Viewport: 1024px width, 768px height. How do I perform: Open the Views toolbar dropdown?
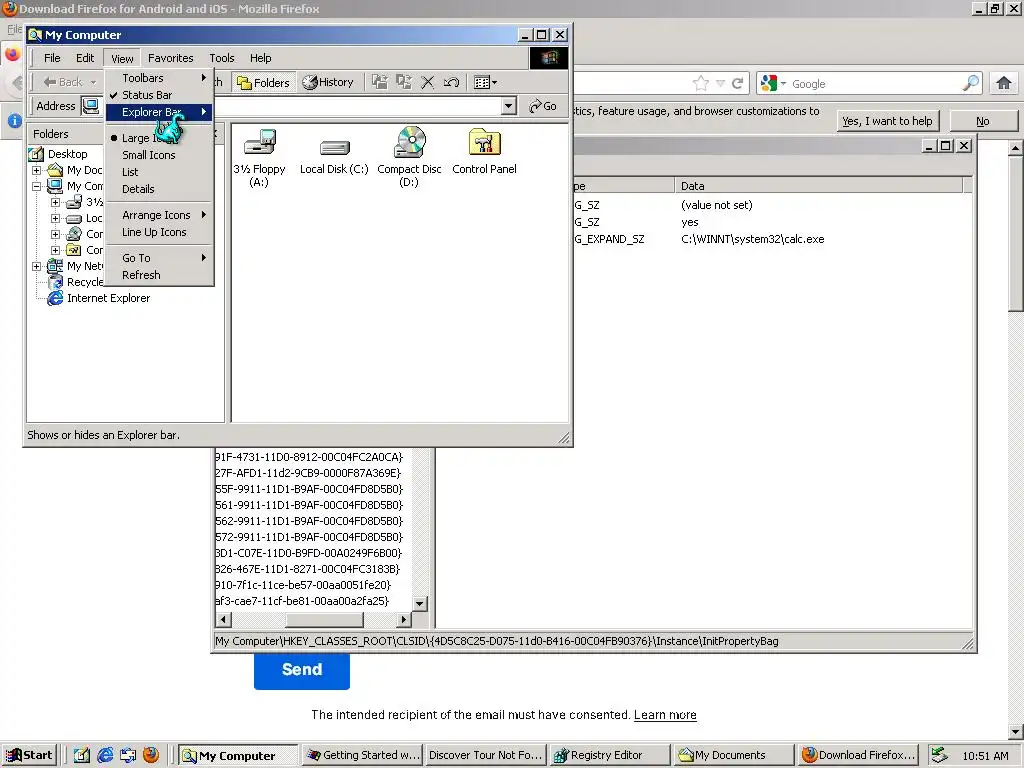click(485, 82)
